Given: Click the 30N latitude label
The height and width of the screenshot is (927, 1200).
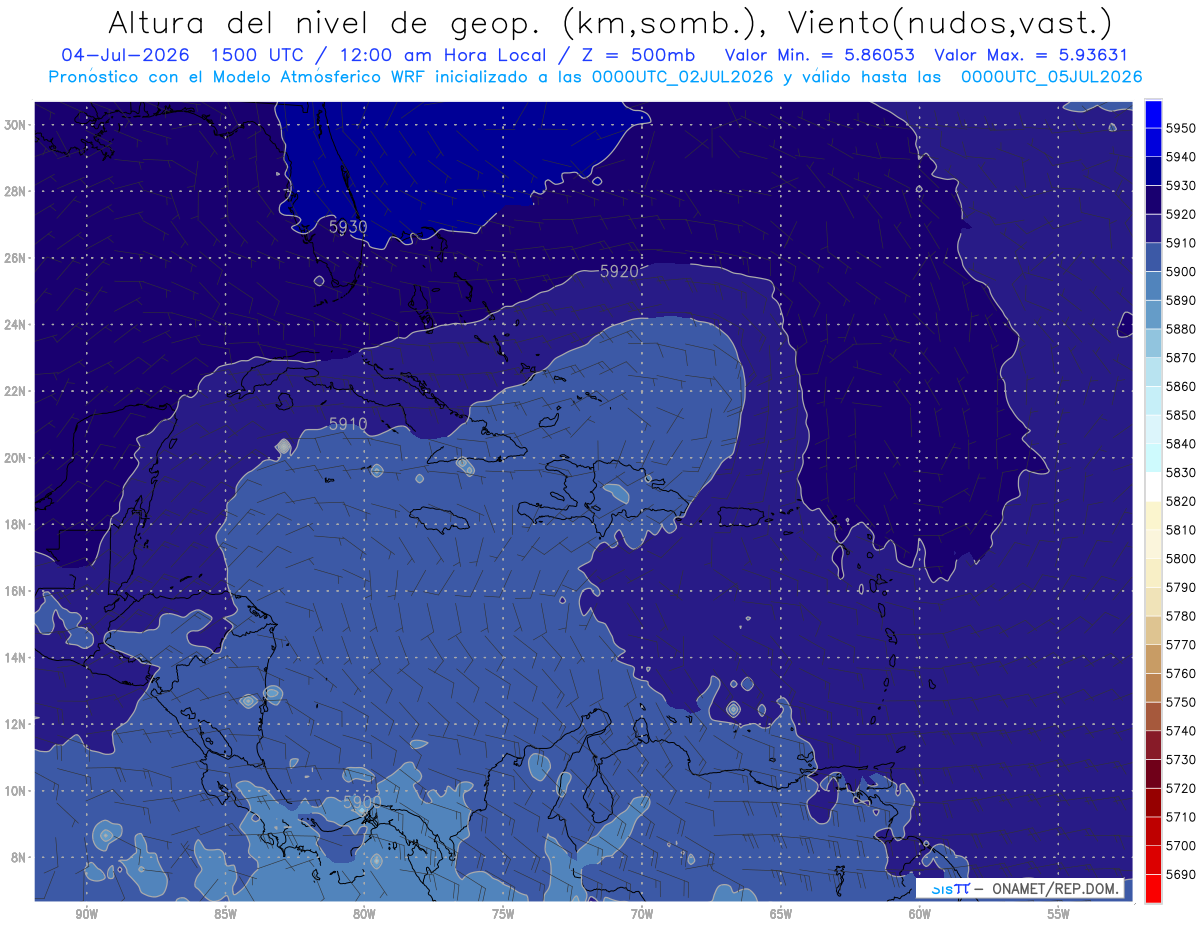Looking at the screenshot, I should click(x=16, y=125).
